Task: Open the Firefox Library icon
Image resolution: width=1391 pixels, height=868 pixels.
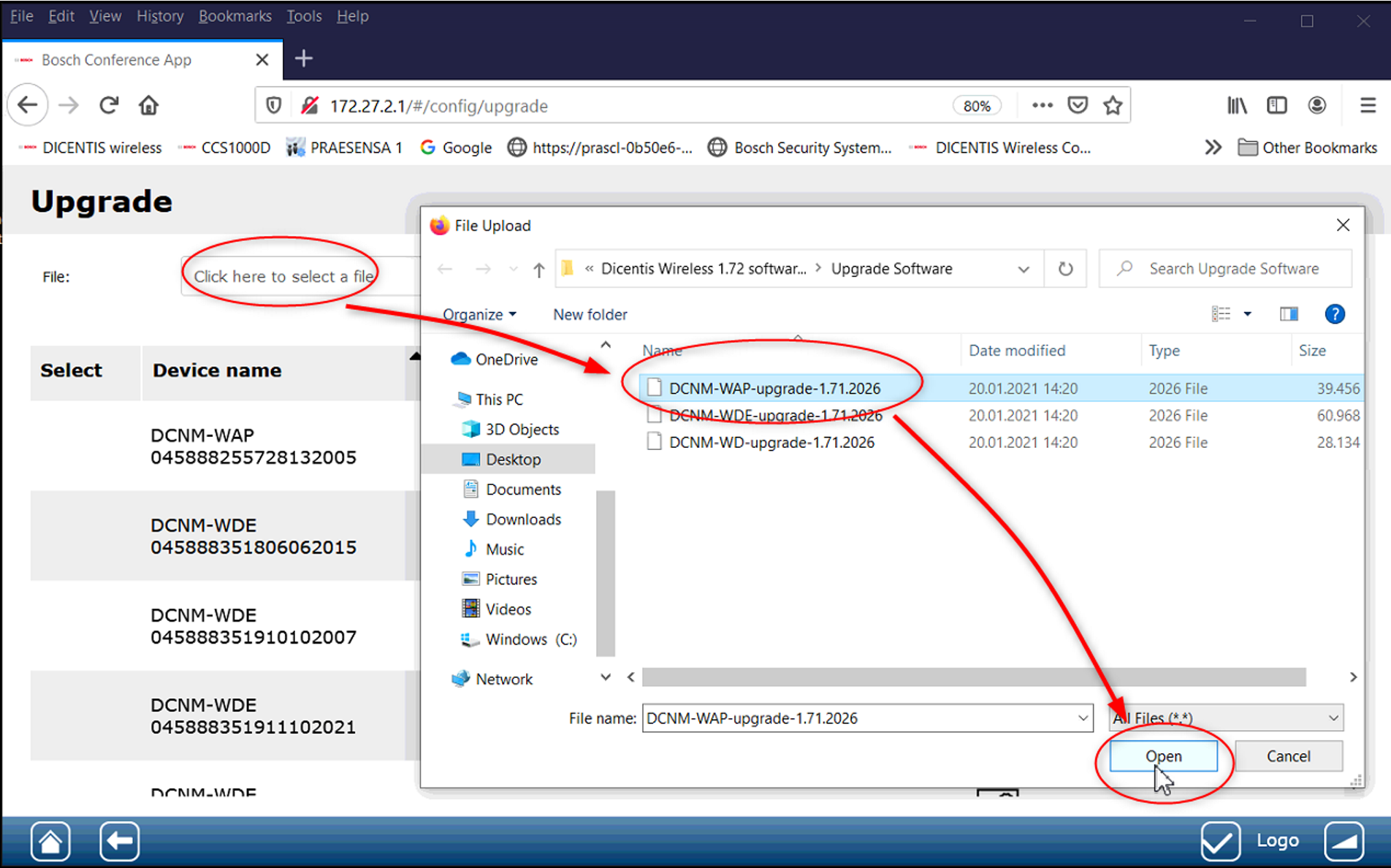Action: coord(1237,106)
